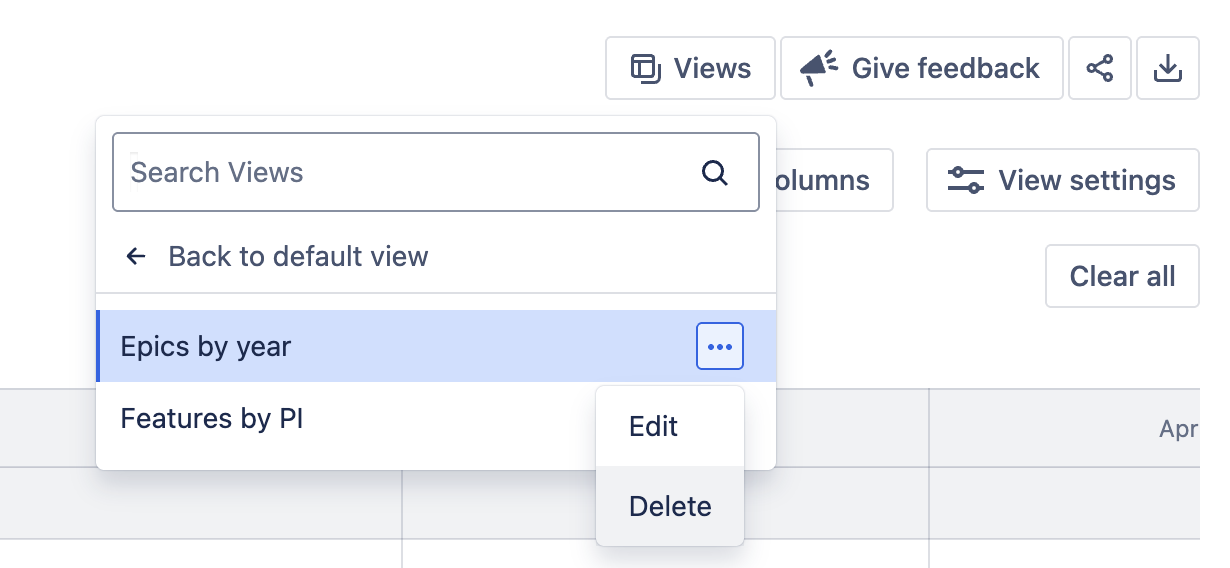Open the View settings panel

click(1063, 181)
